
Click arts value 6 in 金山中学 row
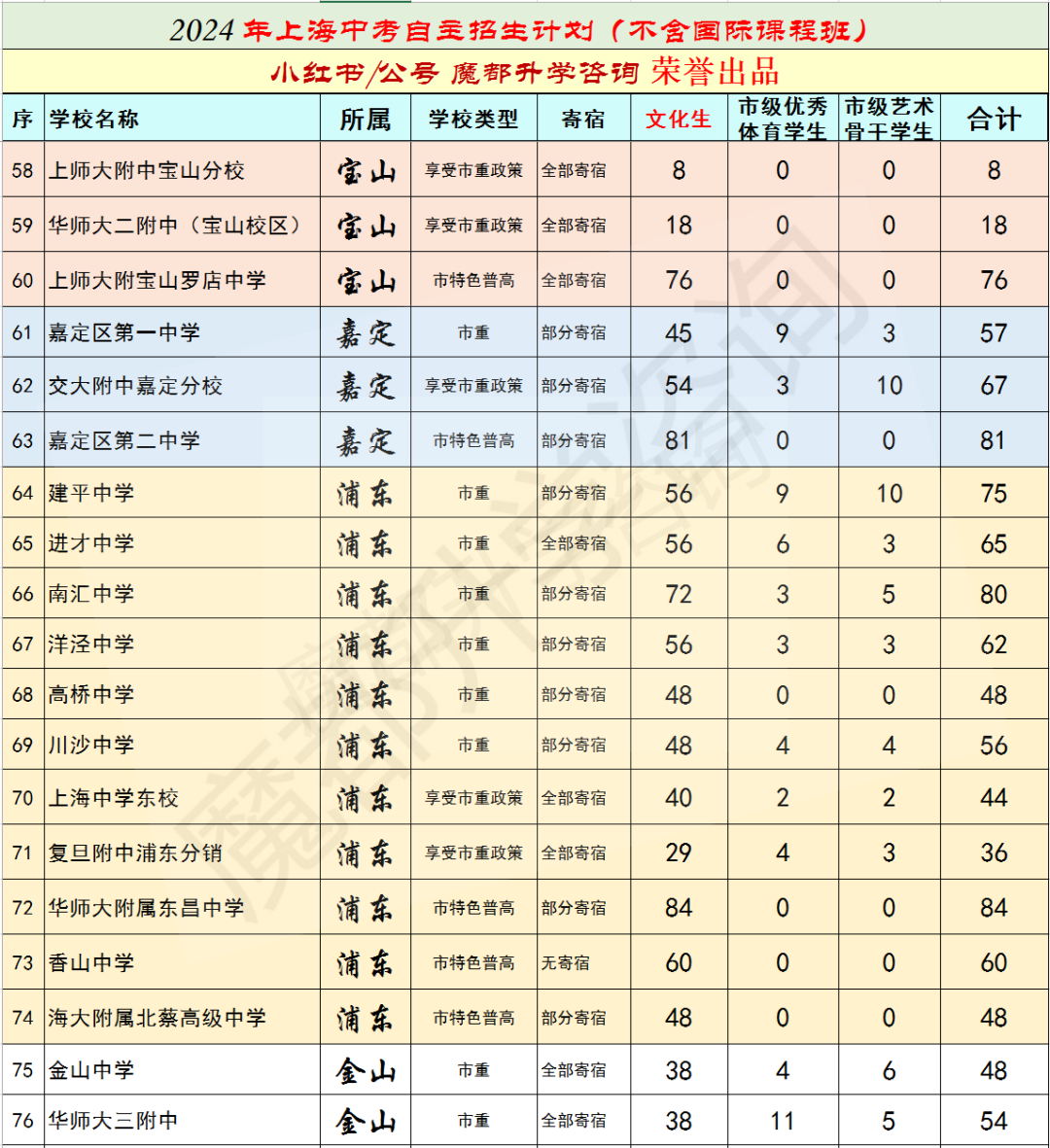point(889,1070)
